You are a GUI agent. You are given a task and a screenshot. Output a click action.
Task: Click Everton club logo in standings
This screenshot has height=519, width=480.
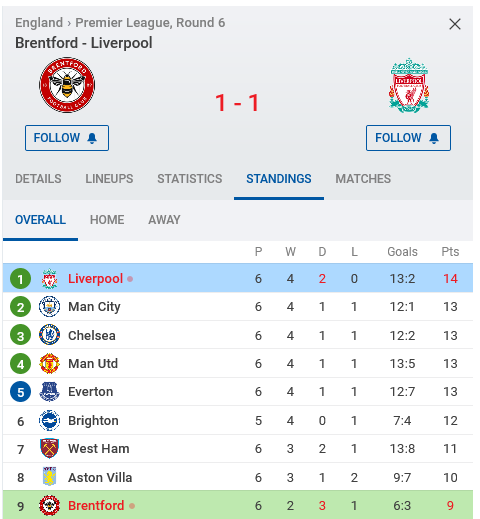[49, 392]
